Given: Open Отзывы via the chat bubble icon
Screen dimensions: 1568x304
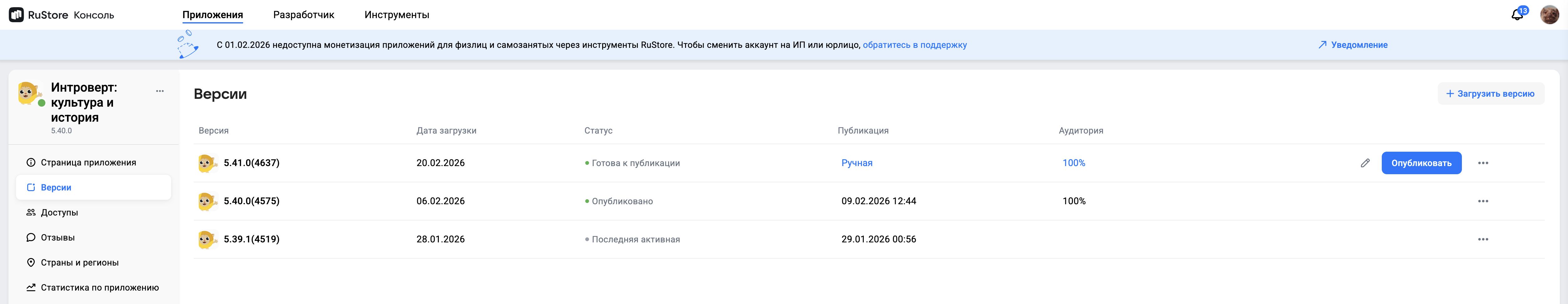Looking at the screenshot, I should coord(31,237).
